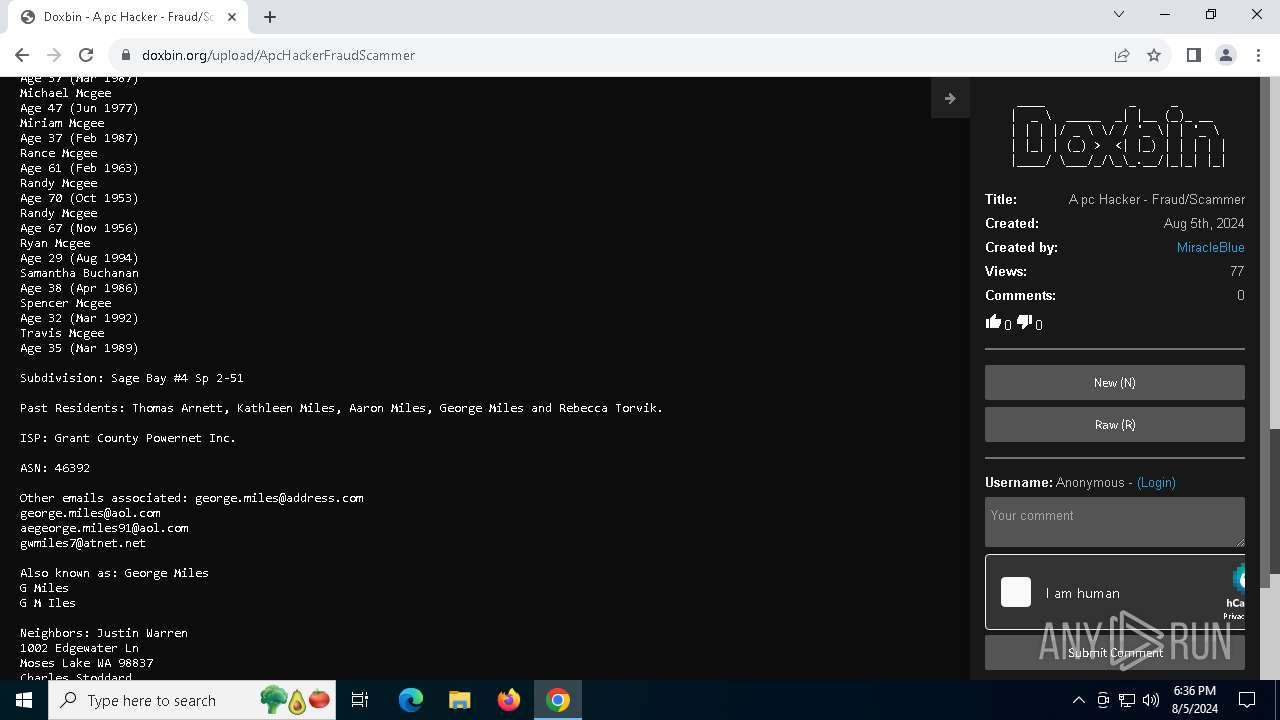Image resolution: width=1280 pixels, height=720 pixels.
Task: Open the Chrome three-dot menu
Action: (x=1258, y=55)
